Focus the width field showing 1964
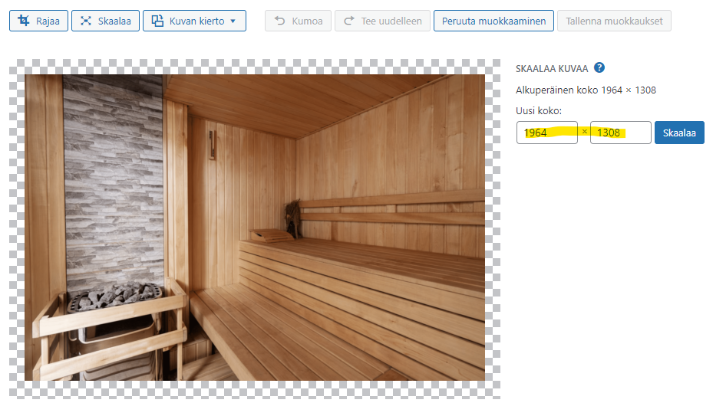Screen dimensions: 720x403 (x=546, y=133)
